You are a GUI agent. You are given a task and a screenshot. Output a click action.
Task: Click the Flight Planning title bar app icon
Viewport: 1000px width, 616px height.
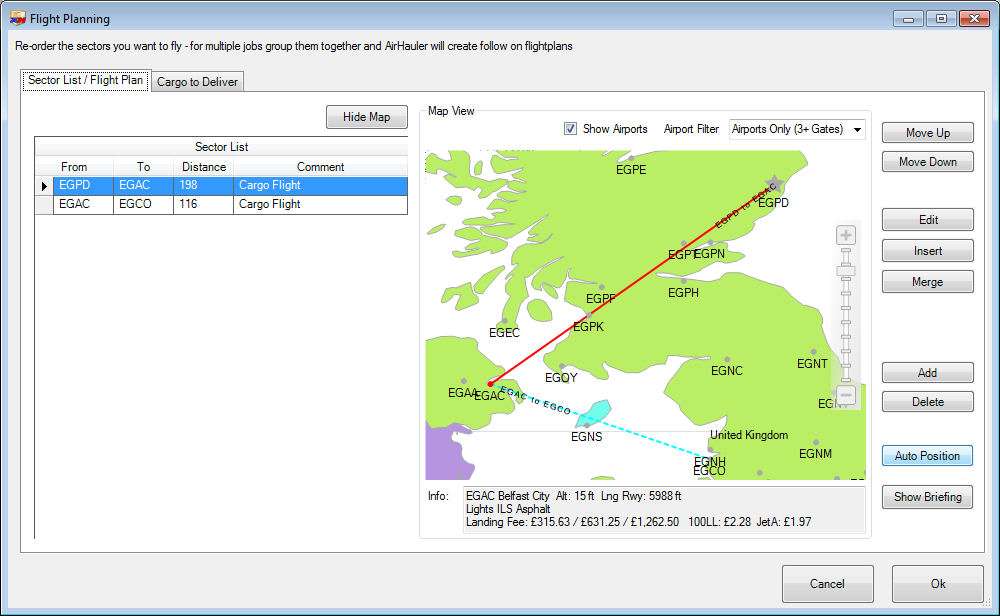click(18, 18)
